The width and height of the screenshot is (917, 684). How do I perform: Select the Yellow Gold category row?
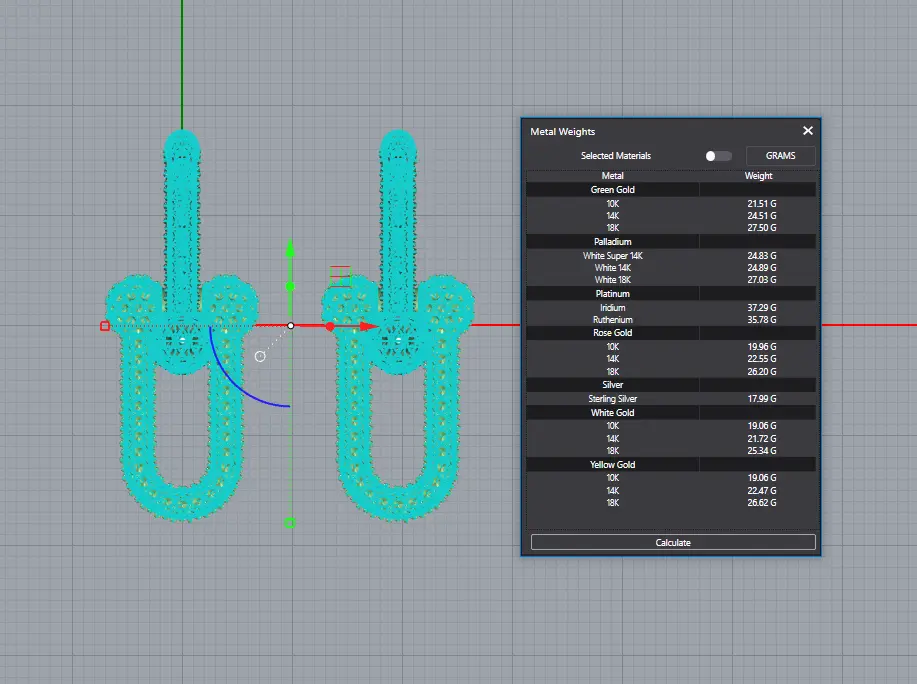612,465
